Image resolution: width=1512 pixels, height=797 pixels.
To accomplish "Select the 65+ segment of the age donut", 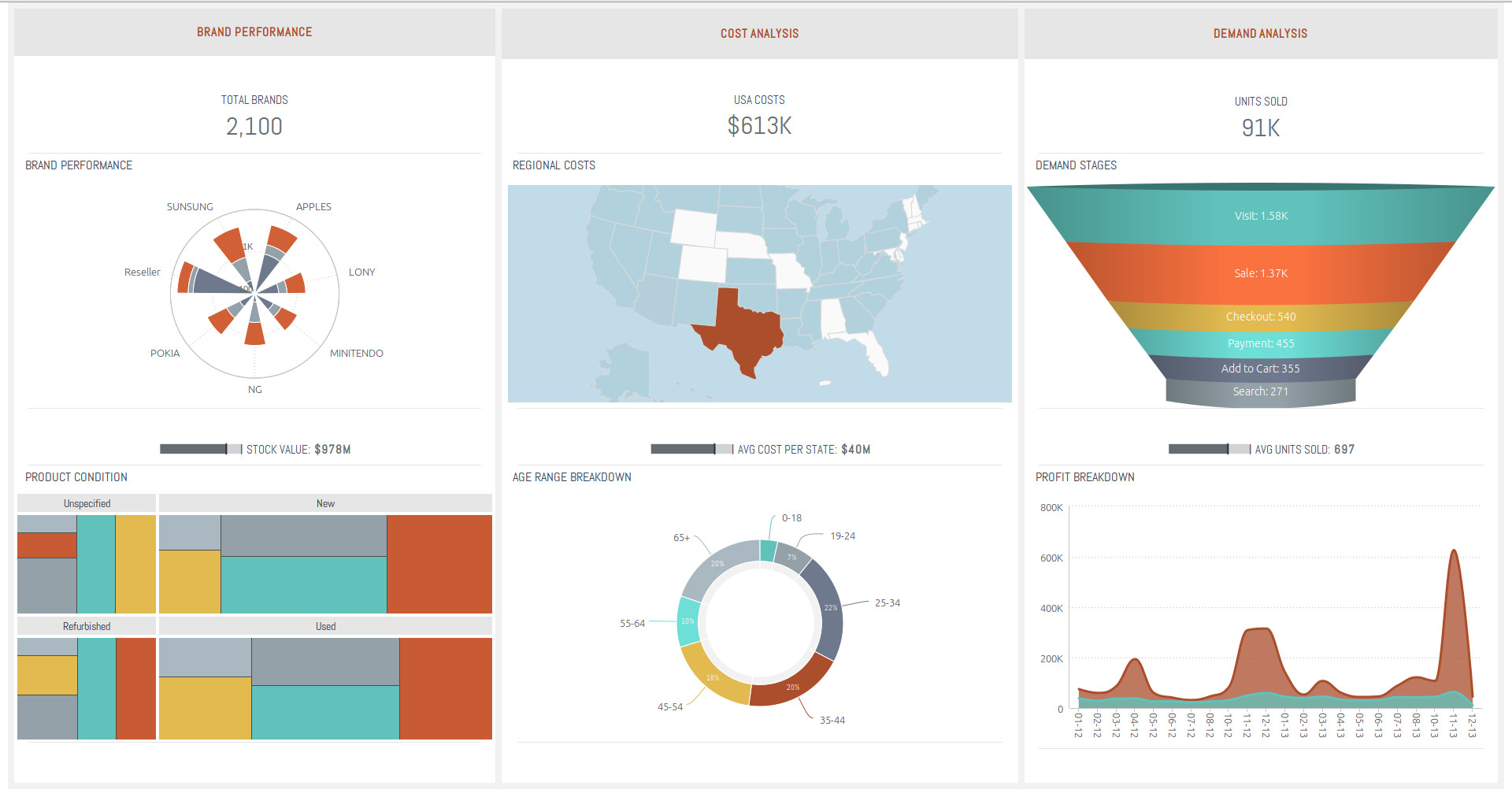I will [x=717, y=563].
